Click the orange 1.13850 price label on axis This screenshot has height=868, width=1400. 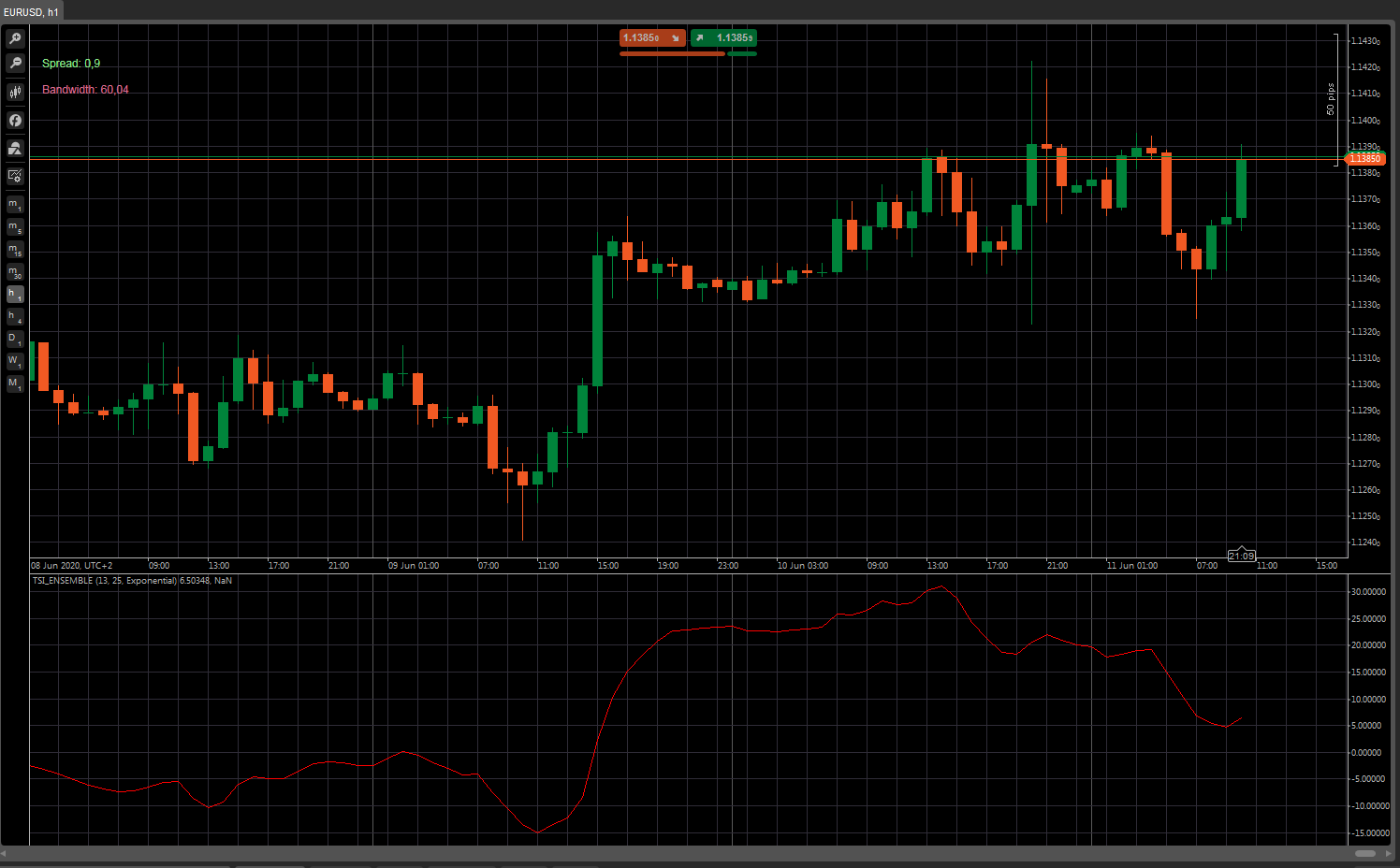tap(1365, 159)
